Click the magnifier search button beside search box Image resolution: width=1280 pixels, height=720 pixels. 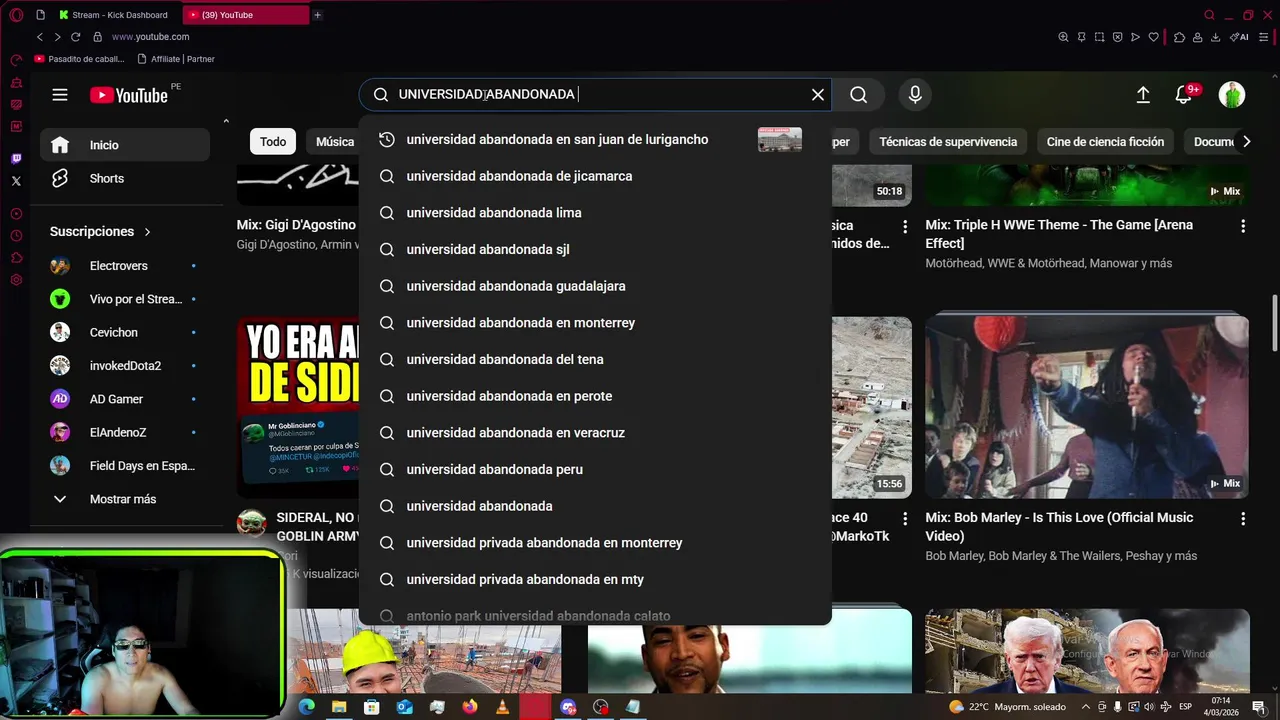tap(858, 94)
